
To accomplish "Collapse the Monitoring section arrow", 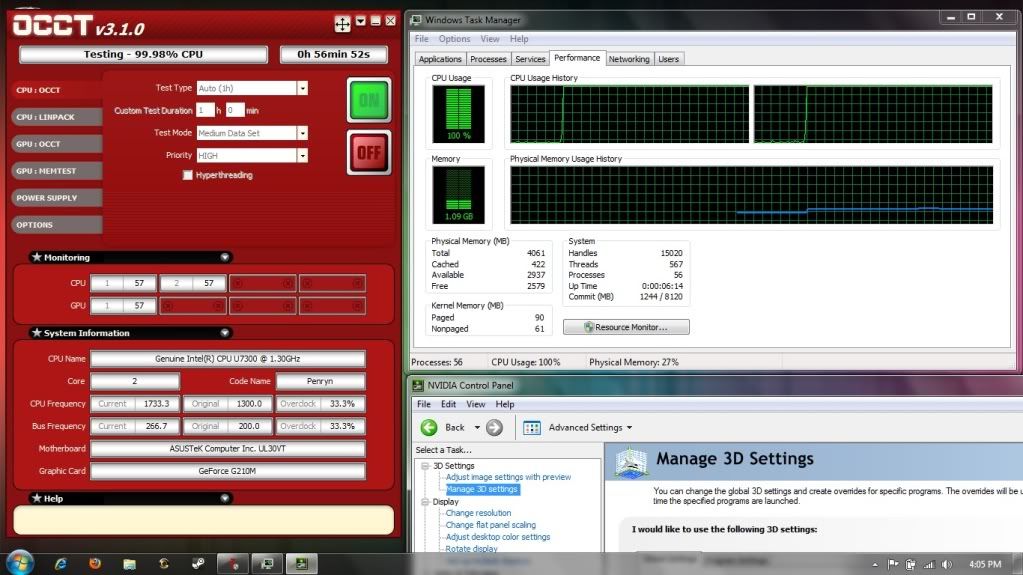I will pos(224,257).
